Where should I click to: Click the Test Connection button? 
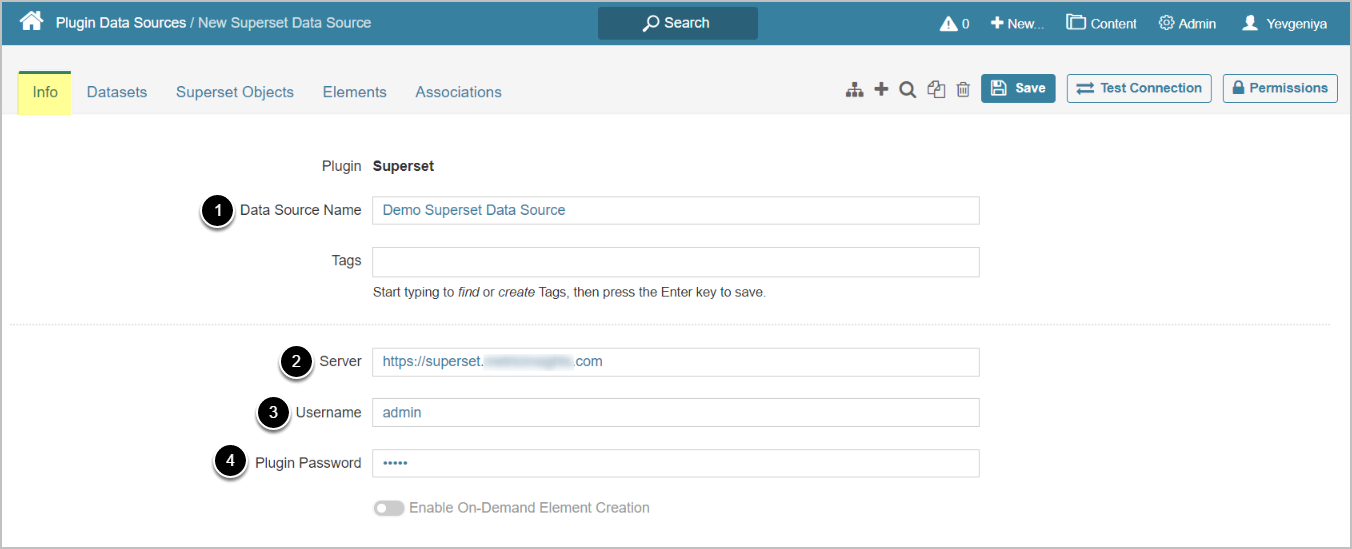(1139, 88)
